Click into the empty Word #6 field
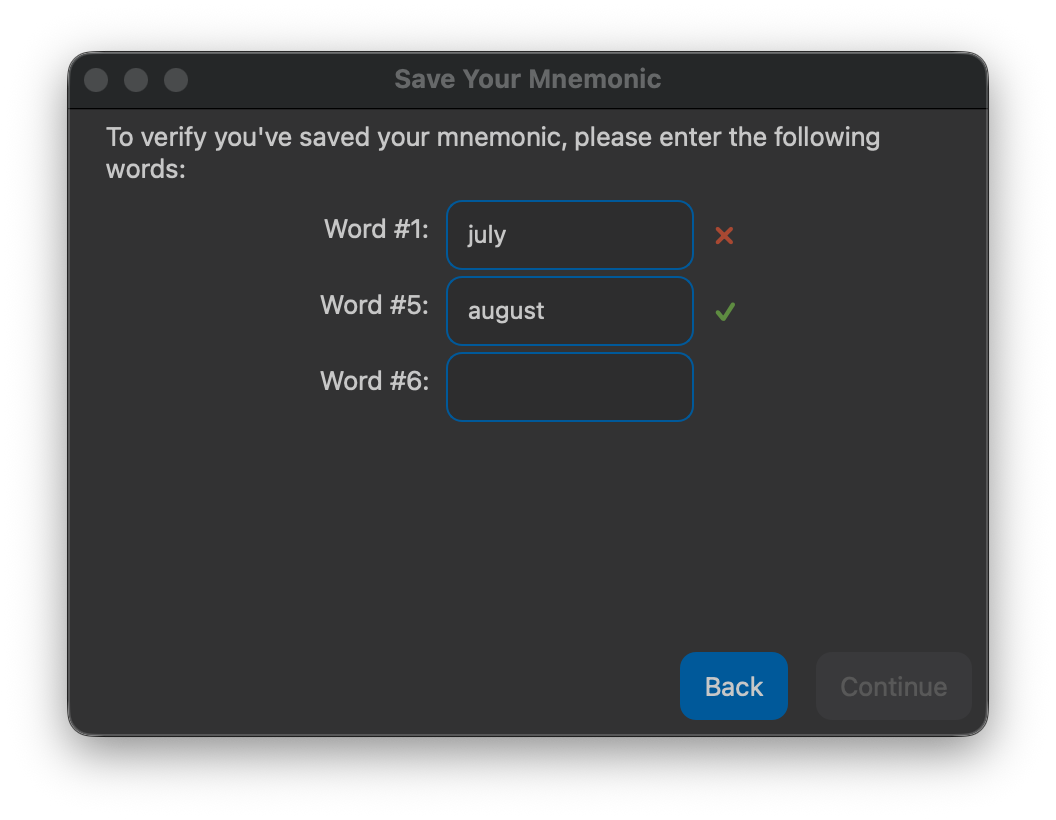Screen dimensions: 1056x820 pyautogui.click(x=569, y=387)
